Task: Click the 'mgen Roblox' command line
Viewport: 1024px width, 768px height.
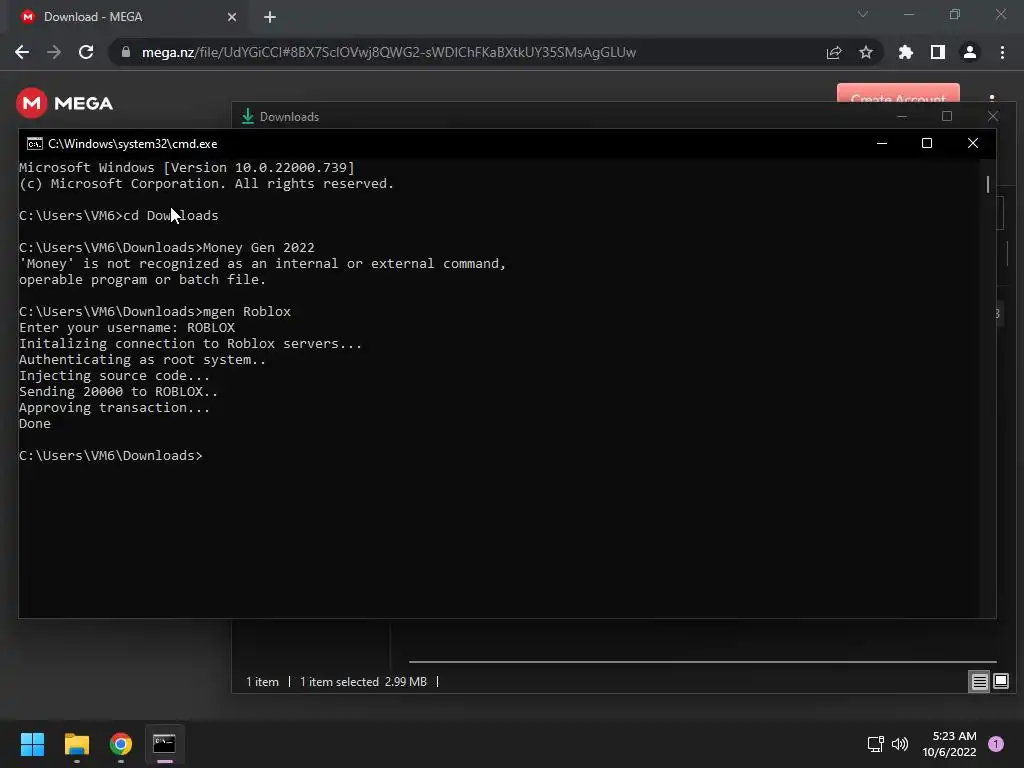Action: [x=155, y=312]
